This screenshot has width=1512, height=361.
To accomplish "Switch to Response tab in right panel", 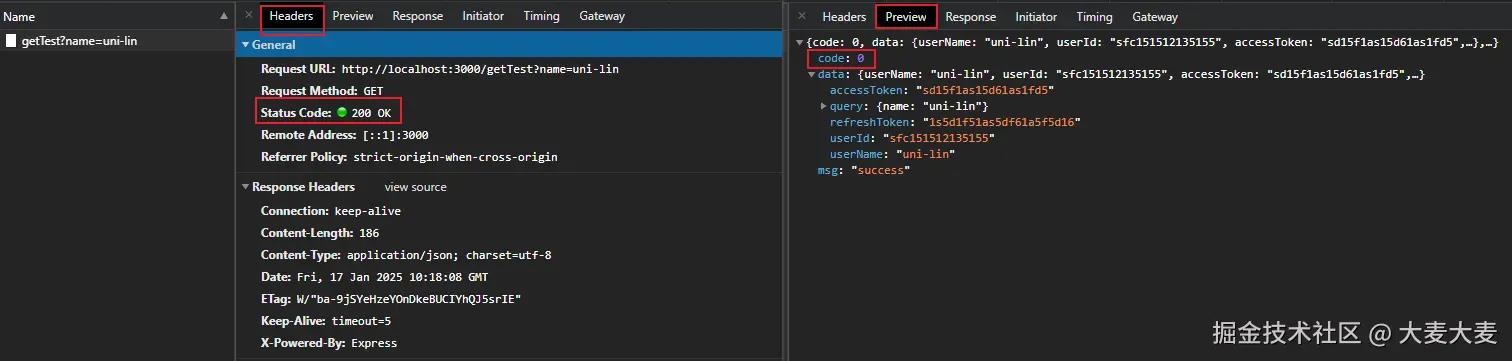I will pyautogui.click(x=971, y=17).
